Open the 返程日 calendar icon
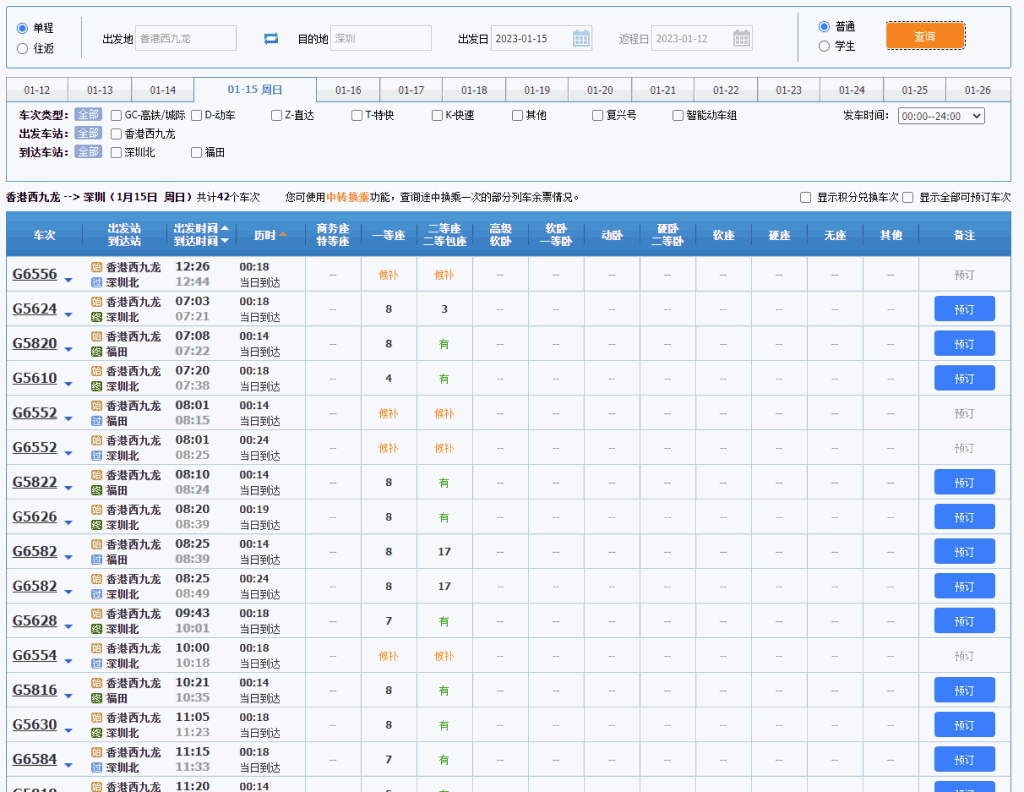1024x792 pixels. pos(740,37)
